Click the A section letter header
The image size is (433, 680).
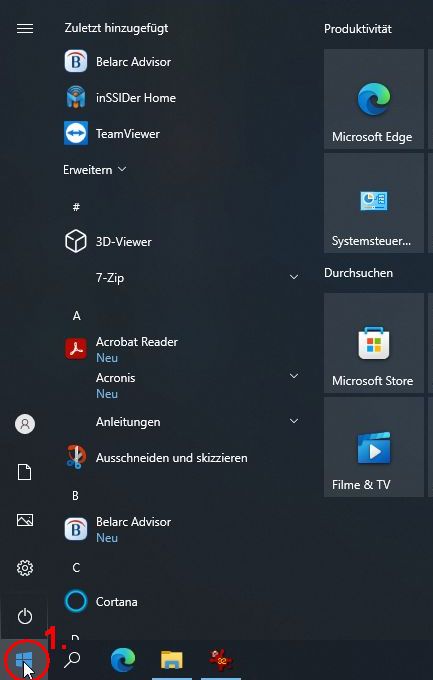76,316
